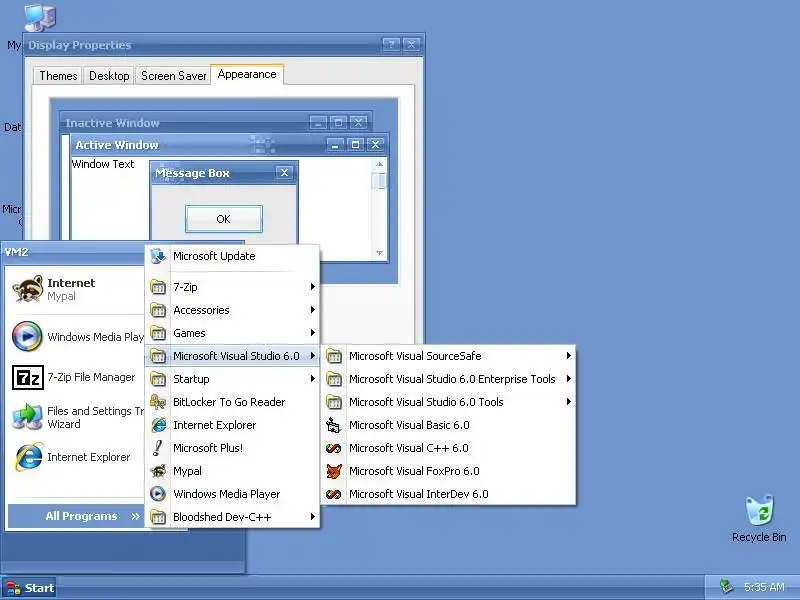
Task: Expand the Visual Studio 6.0 Enterprise Tools submenu arrow
Action: coord(568,379)
